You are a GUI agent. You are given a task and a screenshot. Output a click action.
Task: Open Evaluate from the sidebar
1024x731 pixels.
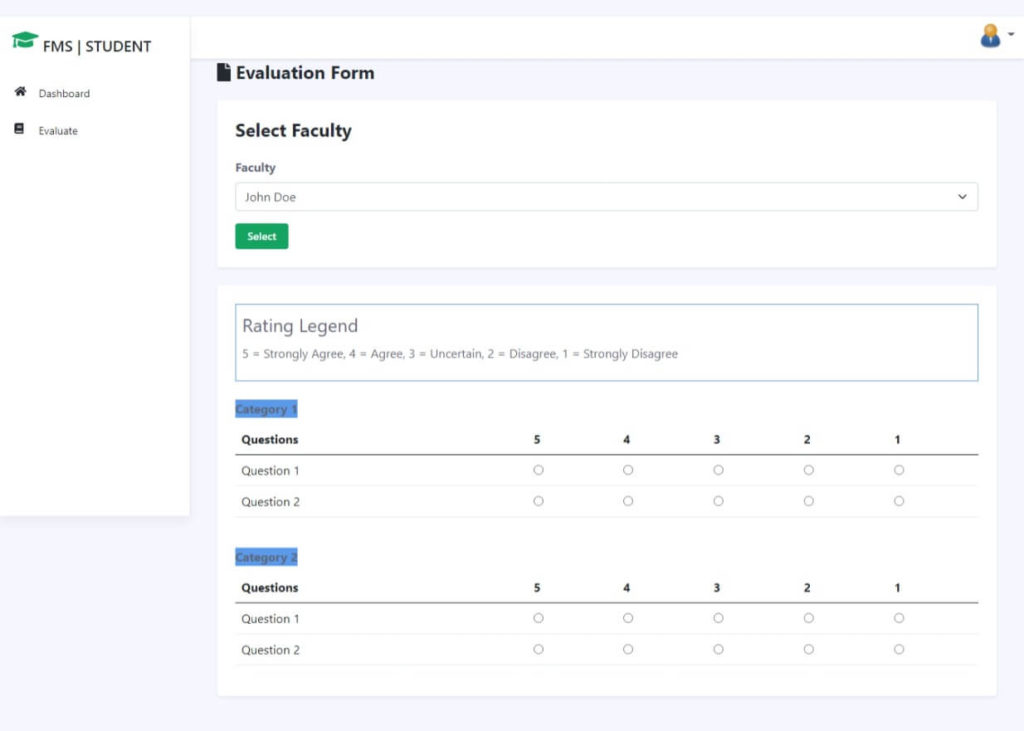[x=58, y=130]
